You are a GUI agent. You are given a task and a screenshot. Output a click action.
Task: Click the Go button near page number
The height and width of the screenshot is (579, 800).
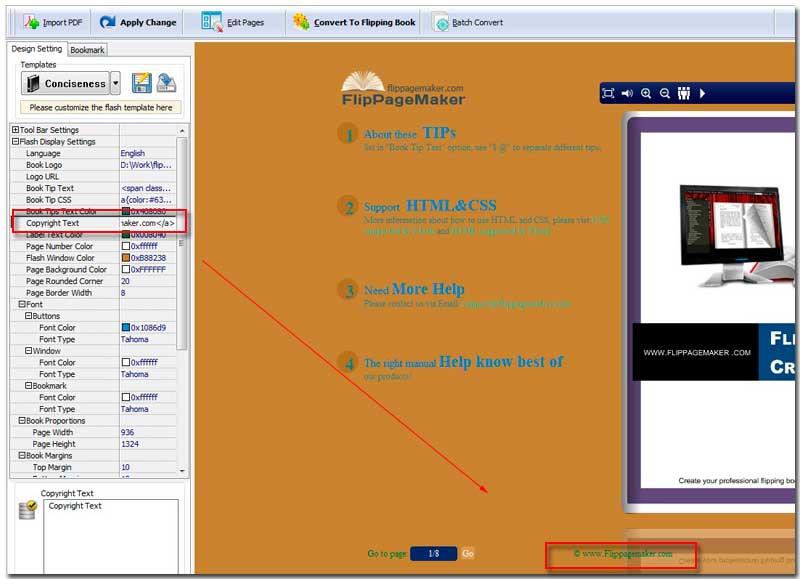pos(468,553)
